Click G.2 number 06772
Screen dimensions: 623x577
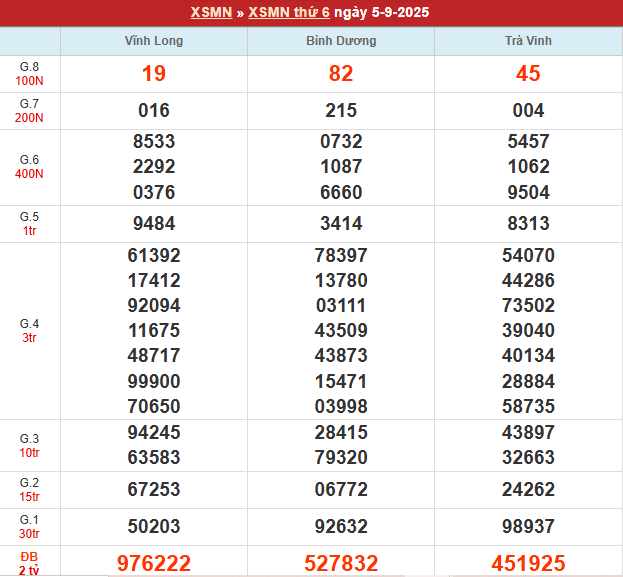click(341, 490)
